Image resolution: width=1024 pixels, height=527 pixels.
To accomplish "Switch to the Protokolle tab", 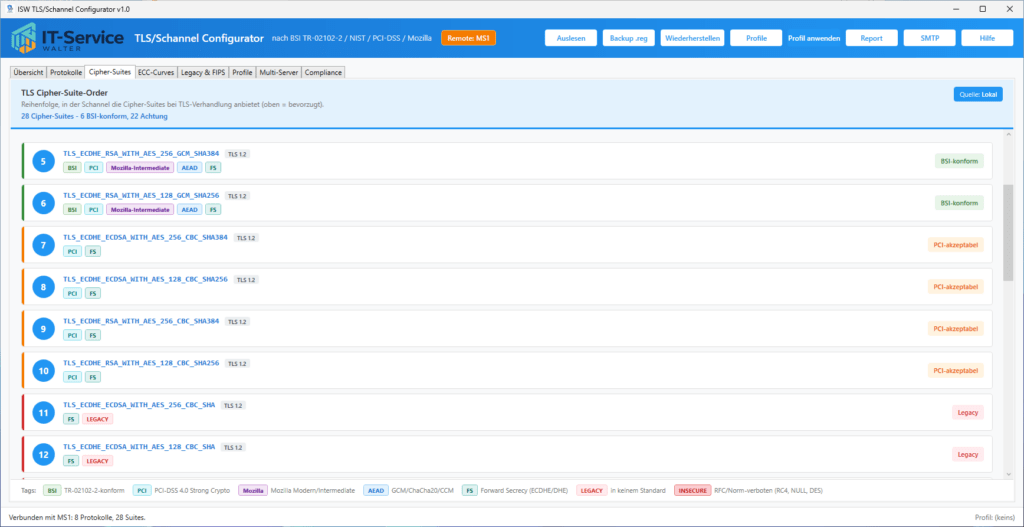I will click(66, 72).
